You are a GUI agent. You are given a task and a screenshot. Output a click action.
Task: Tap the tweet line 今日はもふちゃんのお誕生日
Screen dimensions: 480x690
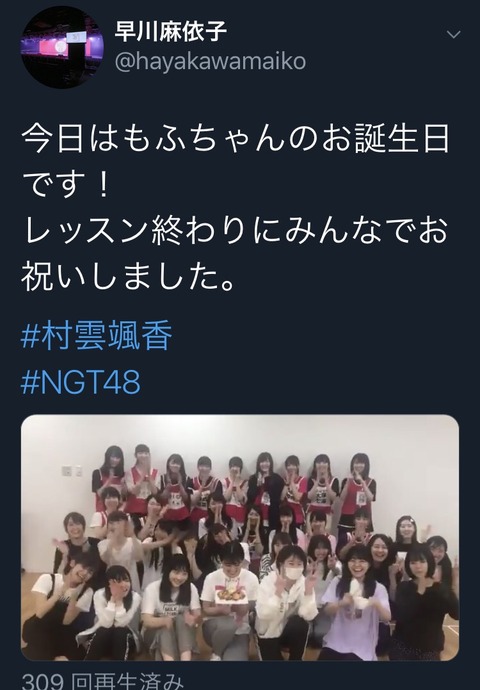point(236,139)
